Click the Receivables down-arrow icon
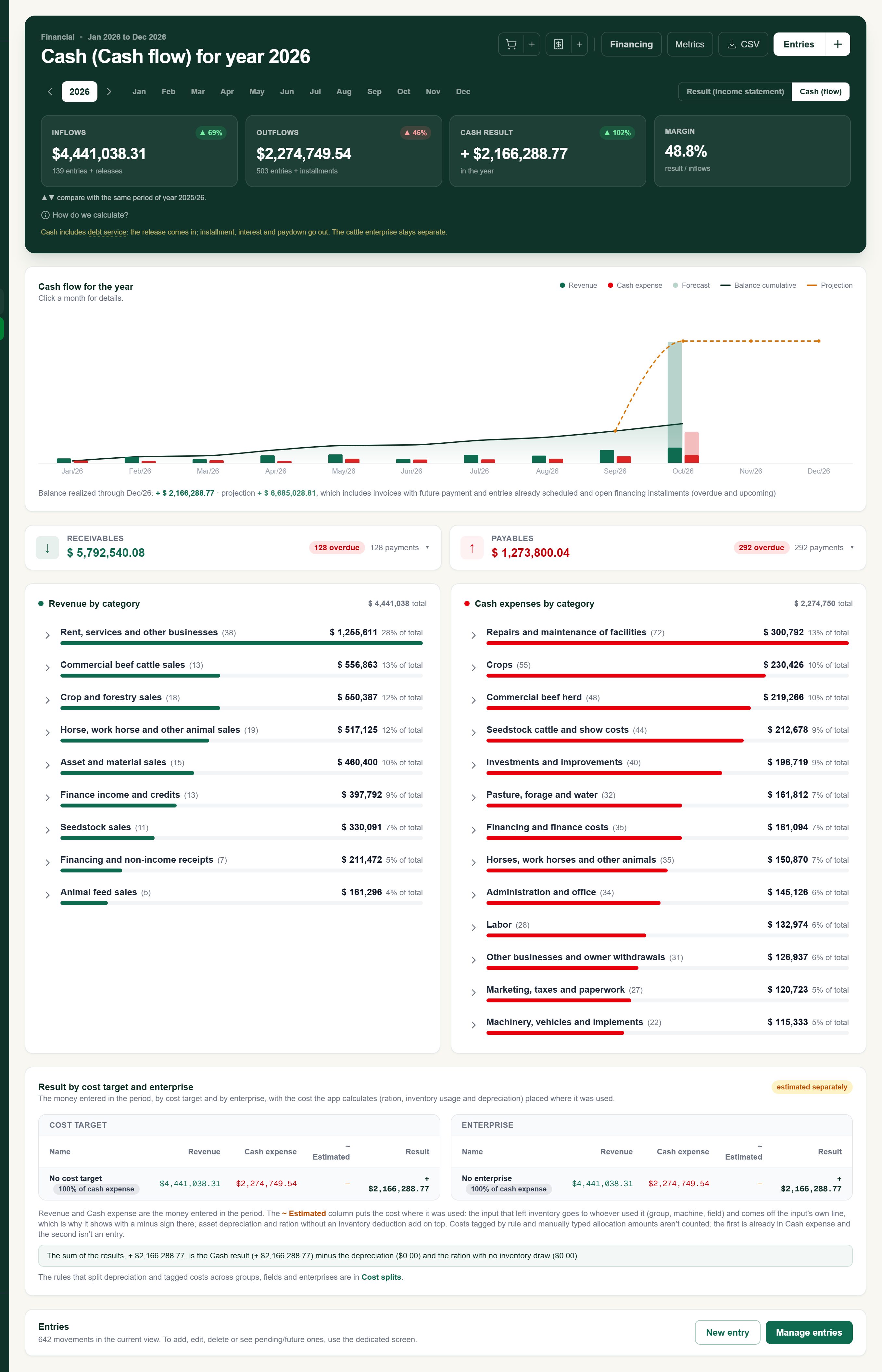Viewport: 882px width, 1372px height. (x=47, y=548)
